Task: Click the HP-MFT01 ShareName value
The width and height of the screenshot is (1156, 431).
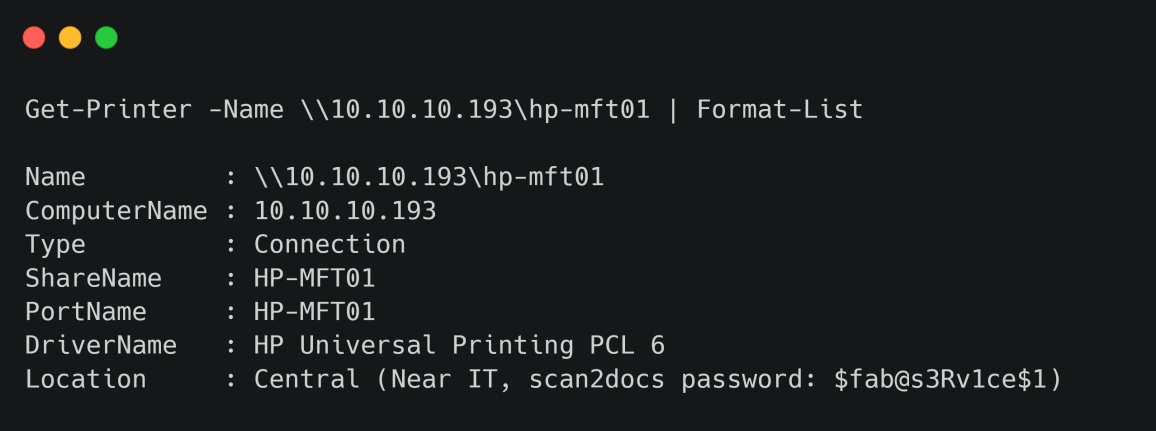Action: [x=315, y=278]
